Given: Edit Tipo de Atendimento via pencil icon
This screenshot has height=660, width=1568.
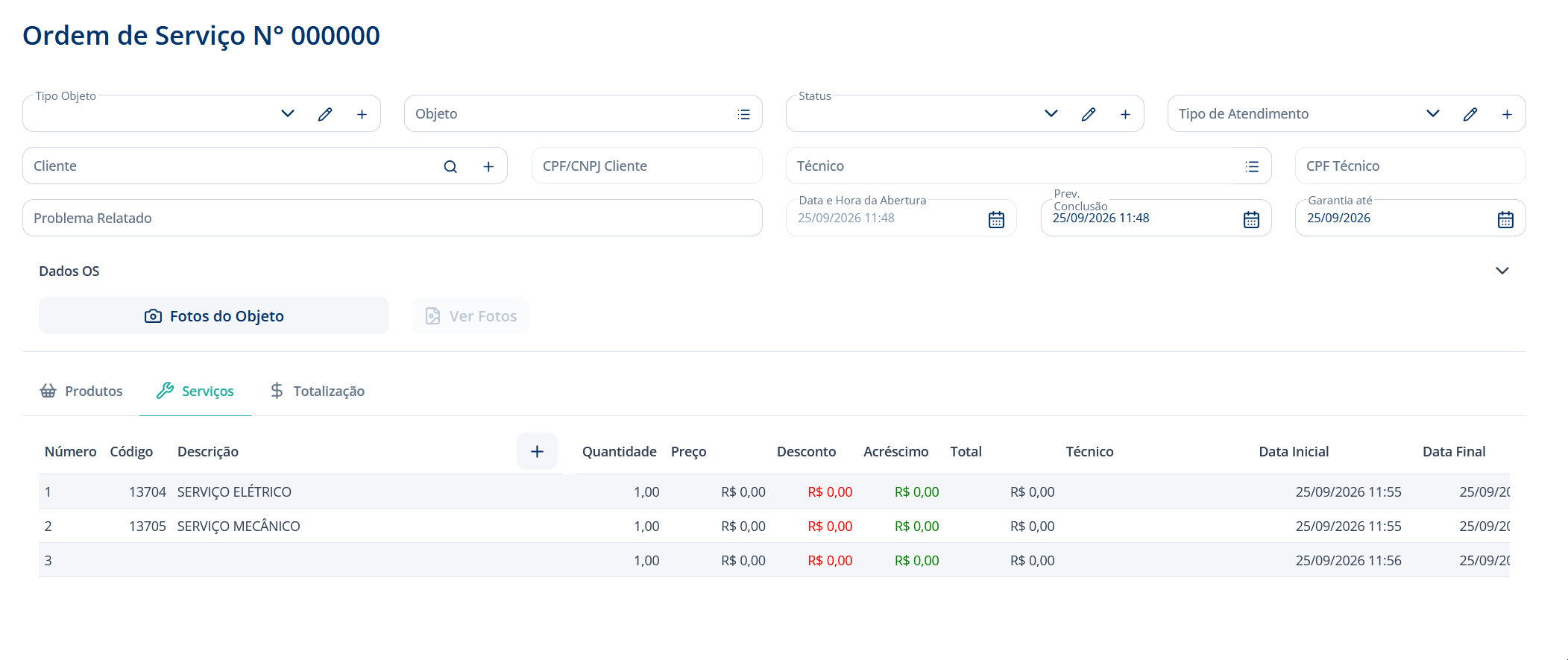Looking at the screenshot, I should coord(1470,114).
